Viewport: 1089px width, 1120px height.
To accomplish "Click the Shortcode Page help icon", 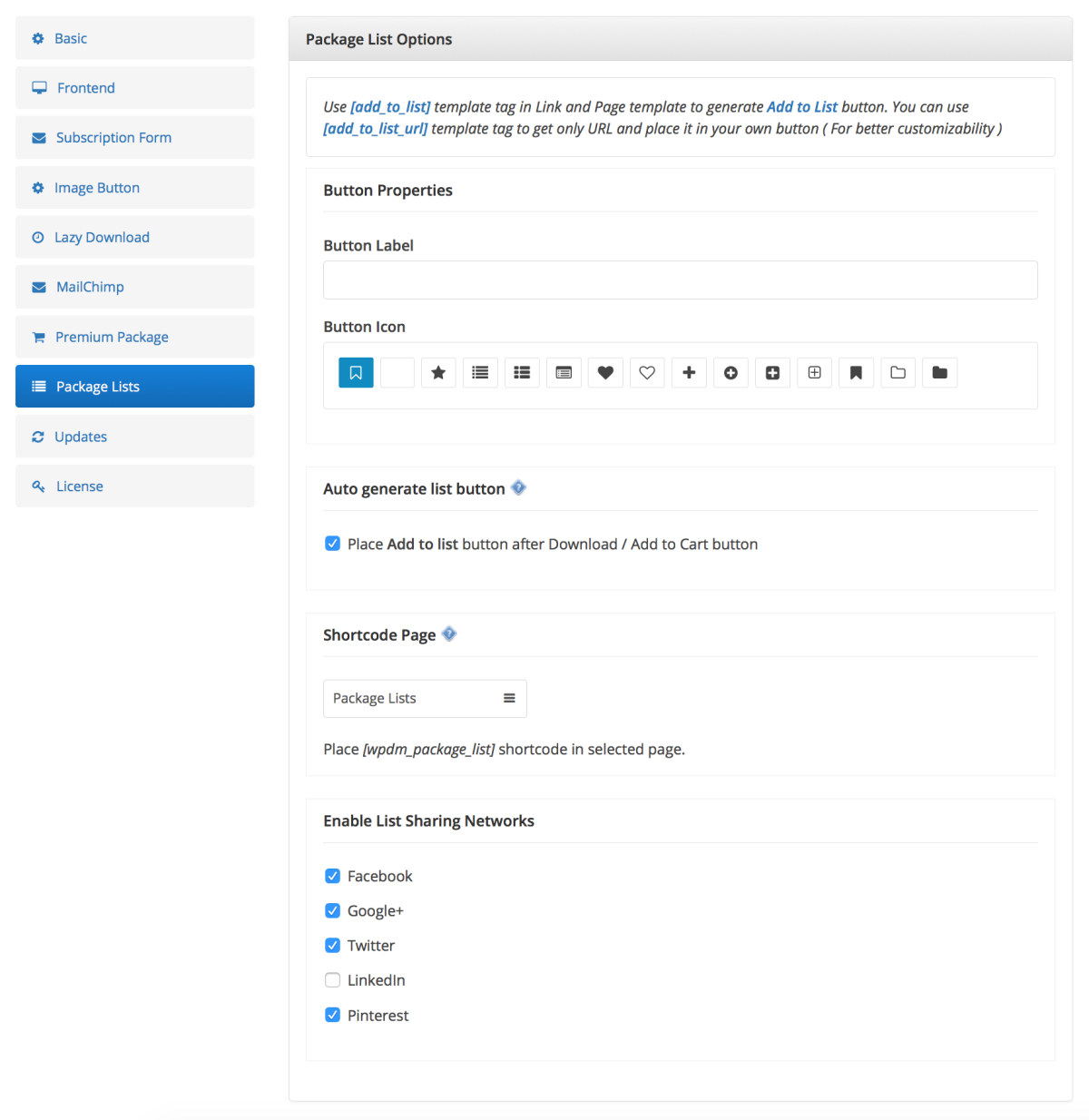I will click(x=449, y=634).
